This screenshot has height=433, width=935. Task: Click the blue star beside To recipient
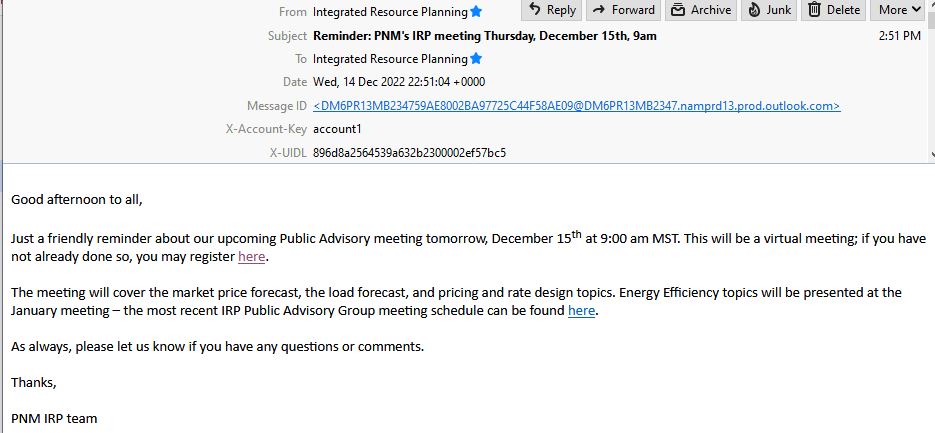click(476, 58)
